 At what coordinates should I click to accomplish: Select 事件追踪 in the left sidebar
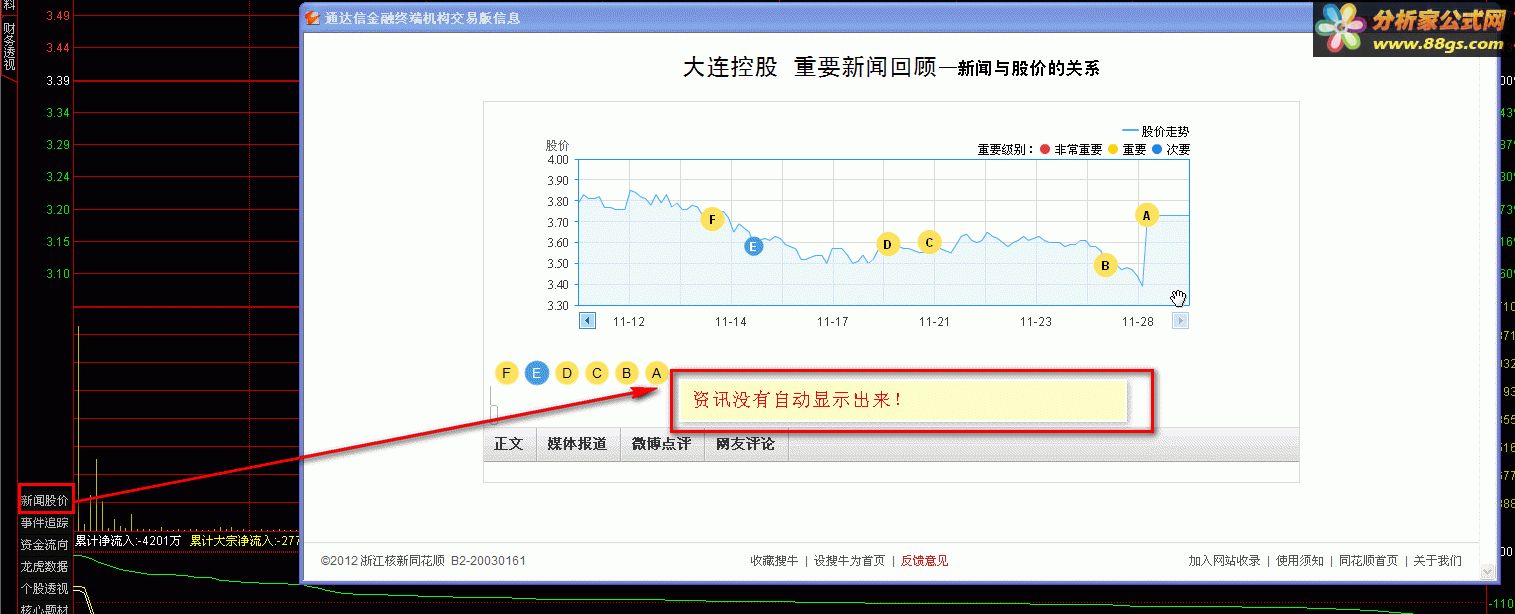click(x=45, y=523)
